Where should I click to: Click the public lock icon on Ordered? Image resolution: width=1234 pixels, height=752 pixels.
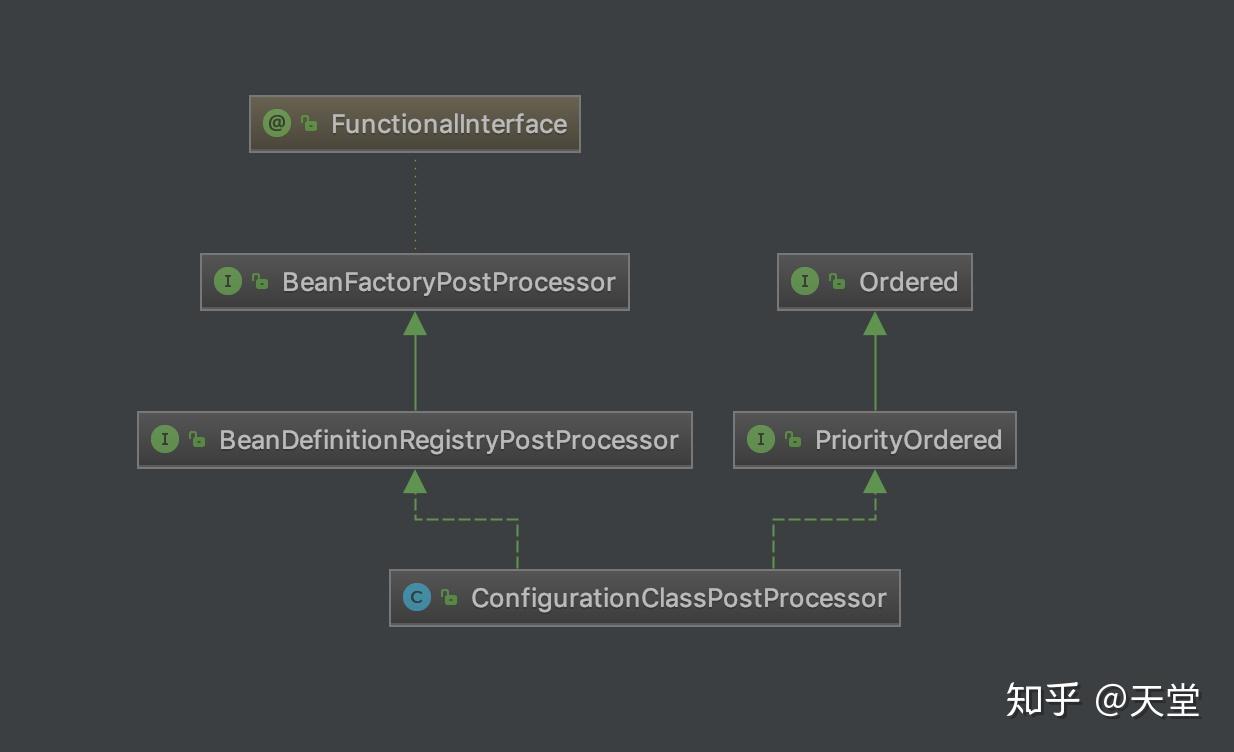point(837,282)
